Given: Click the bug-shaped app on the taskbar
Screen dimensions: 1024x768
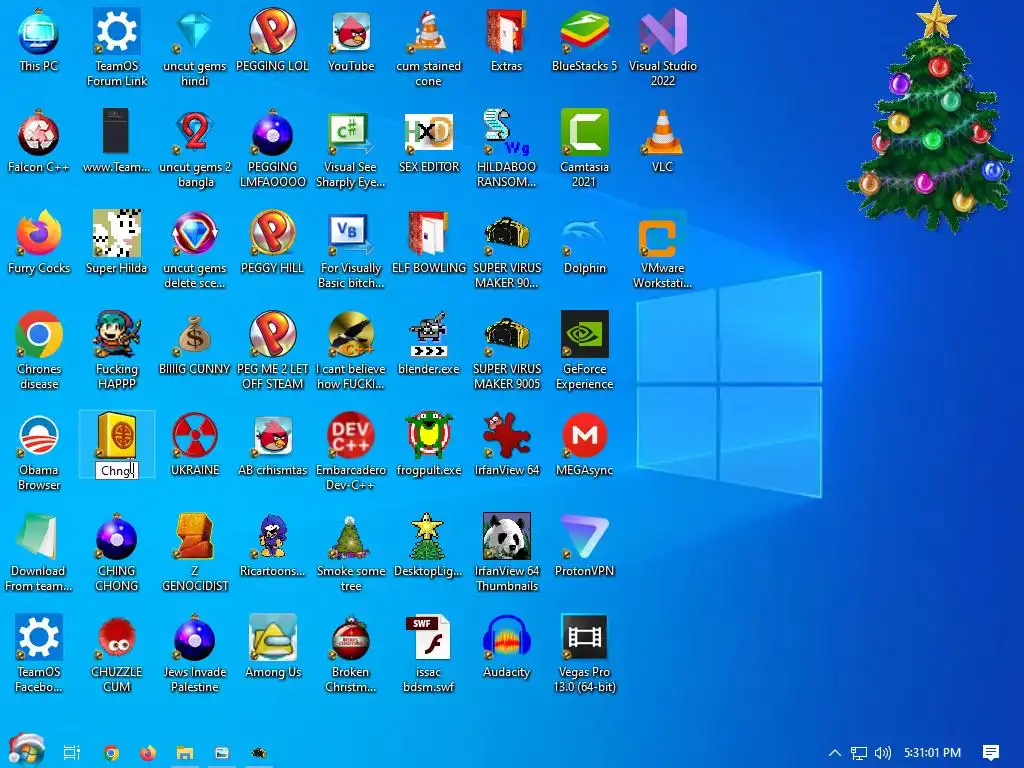Looking at the screenshot, I should [259, 752].
